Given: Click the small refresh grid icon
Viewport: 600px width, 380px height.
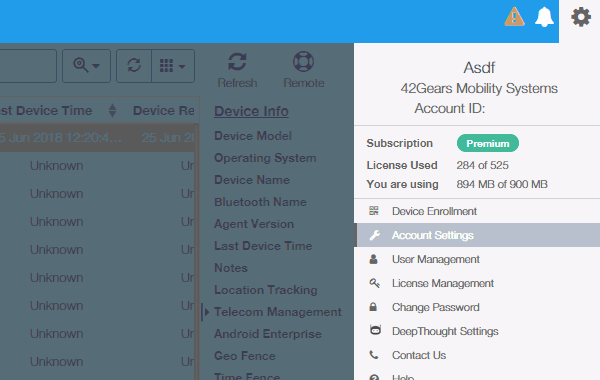Looking at the screenshot, I should coord(134,65).
